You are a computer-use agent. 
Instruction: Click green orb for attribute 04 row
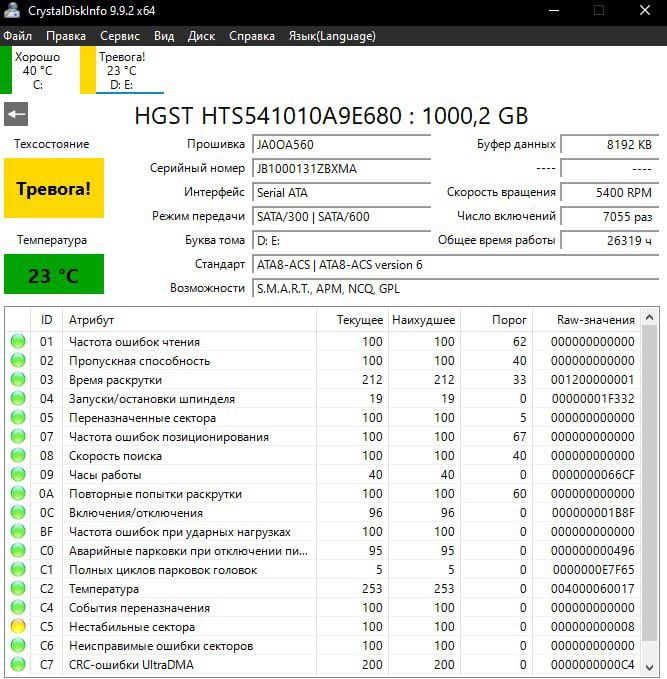point(18,398)
